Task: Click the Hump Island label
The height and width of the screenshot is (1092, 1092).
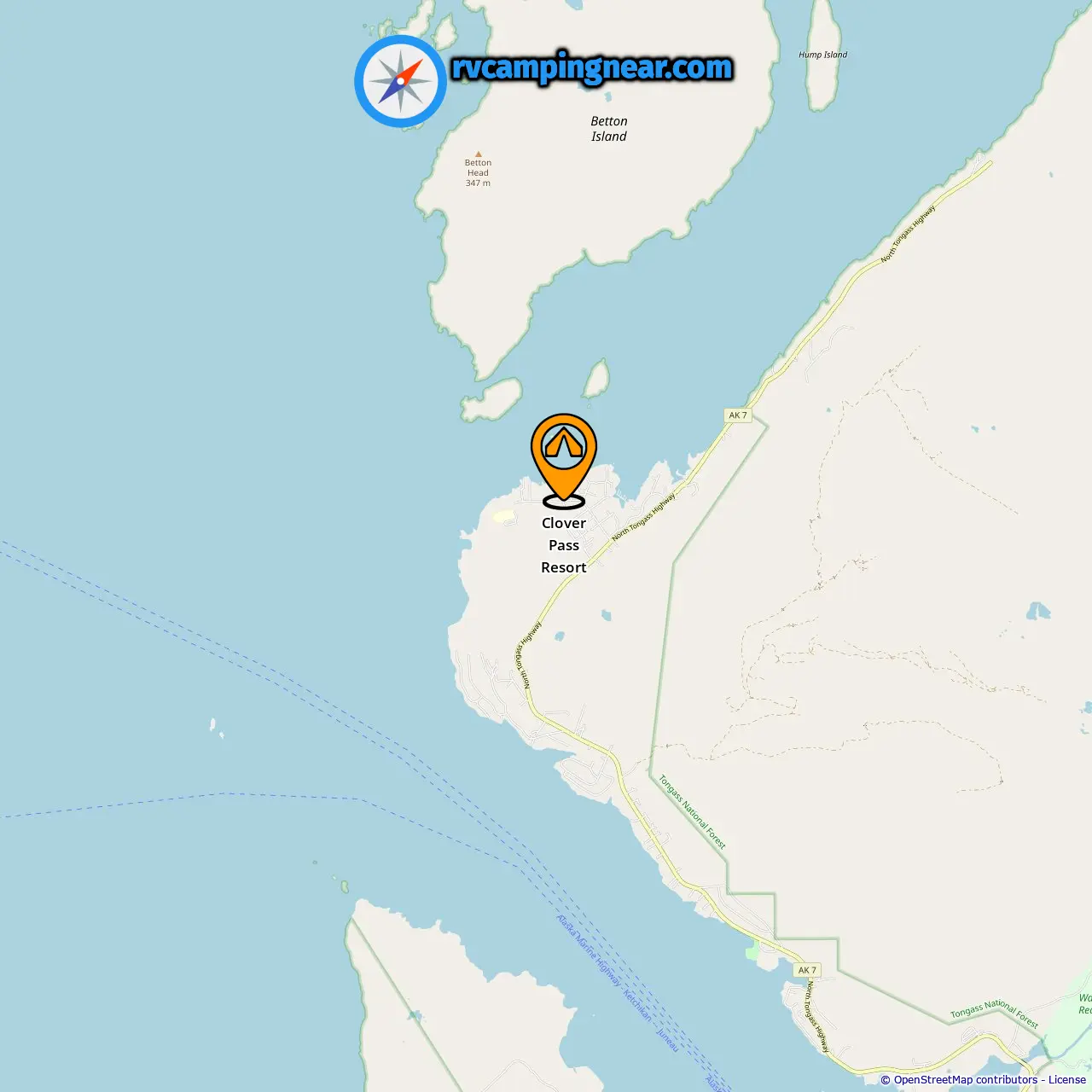Action: (823, 55)
